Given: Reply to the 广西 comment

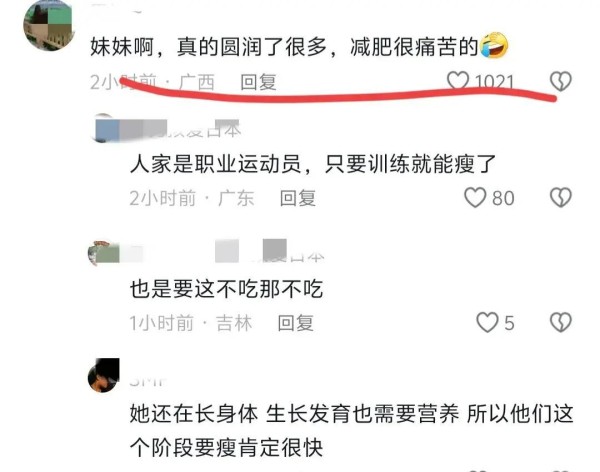Looking at the screenshot, I should click(258, 82).
